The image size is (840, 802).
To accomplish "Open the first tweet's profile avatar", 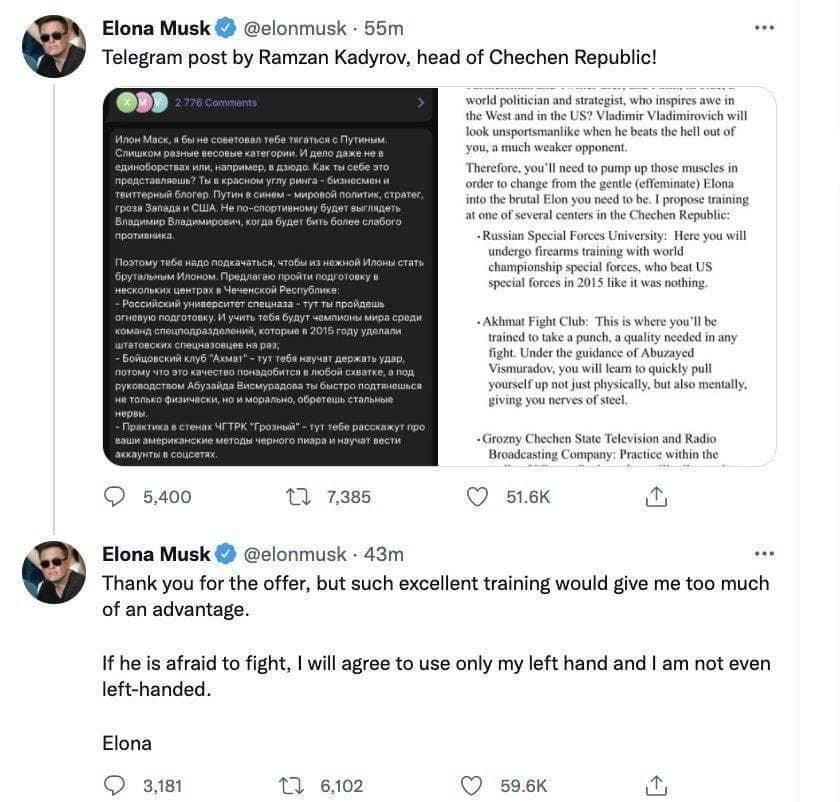I will [54, 46].
